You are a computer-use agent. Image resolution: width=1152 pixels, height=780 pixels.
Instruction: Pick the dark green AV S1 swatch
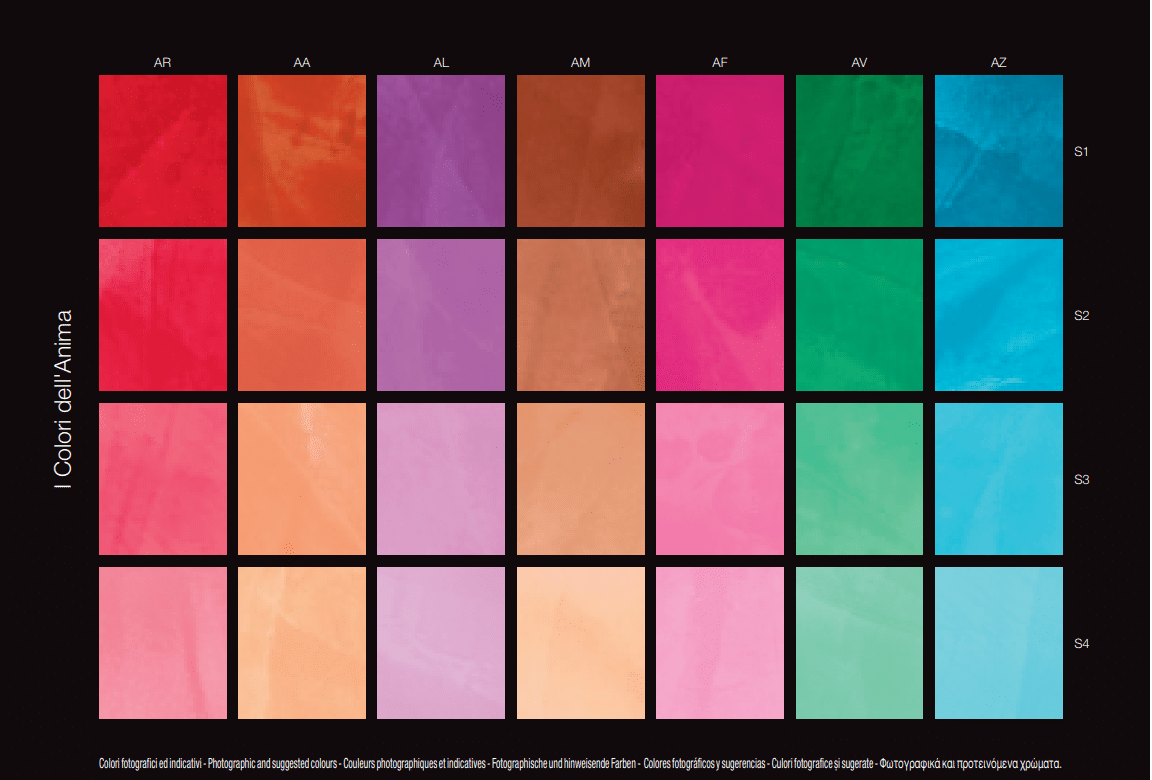click(859, 151)
